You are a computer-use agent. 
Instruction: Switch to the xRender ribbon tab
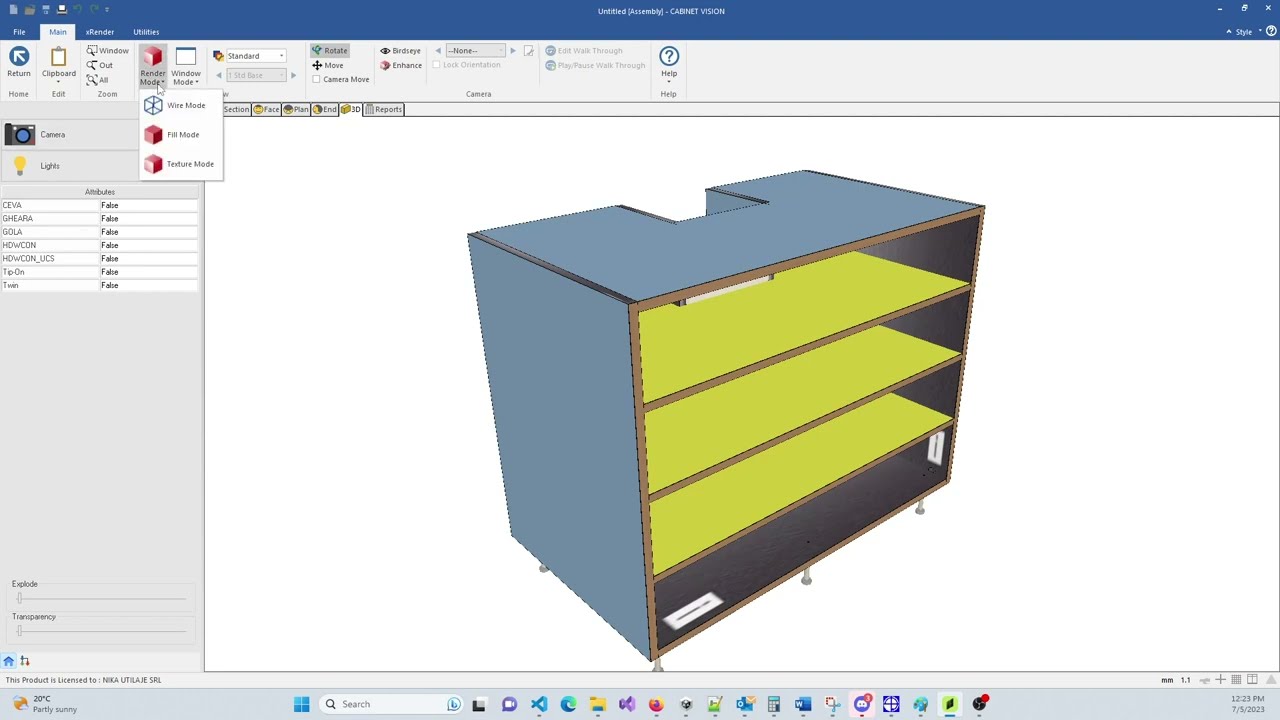pos(100,32)
